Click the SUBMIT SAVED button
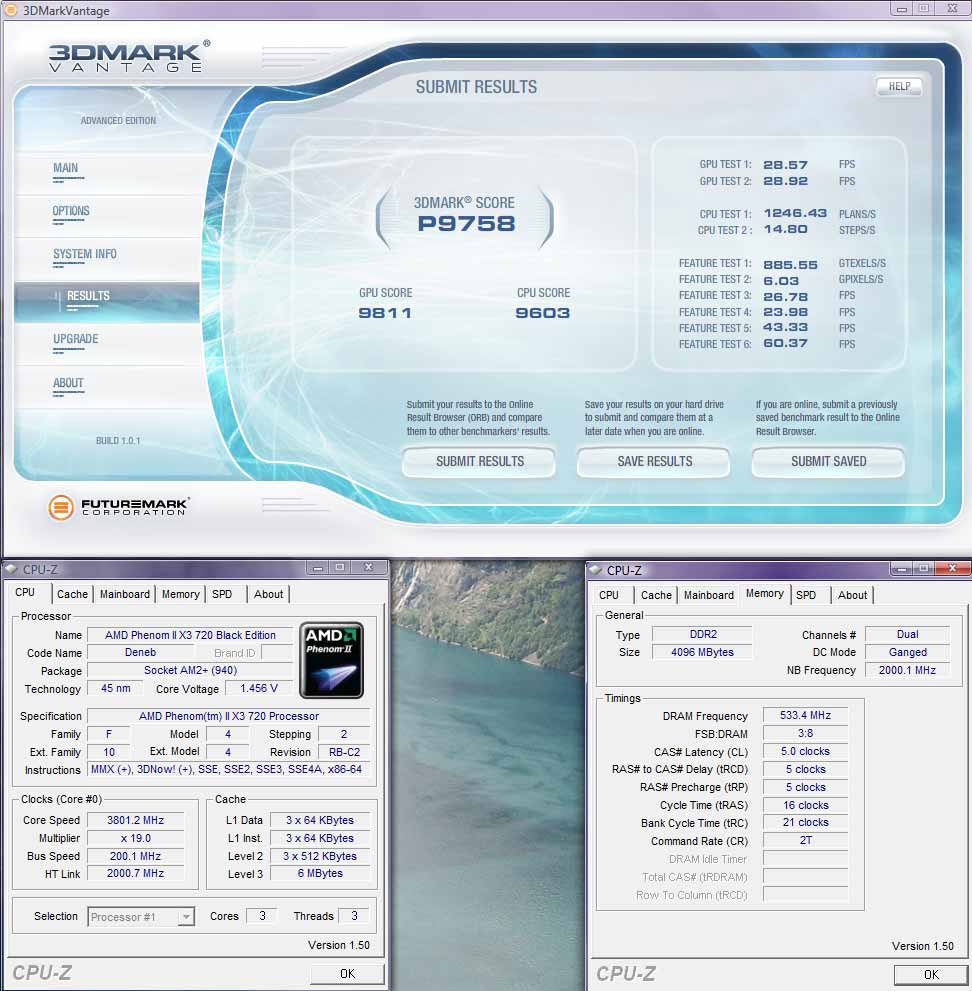The width and height of the screenshot is (972, 991). [829, 461]
